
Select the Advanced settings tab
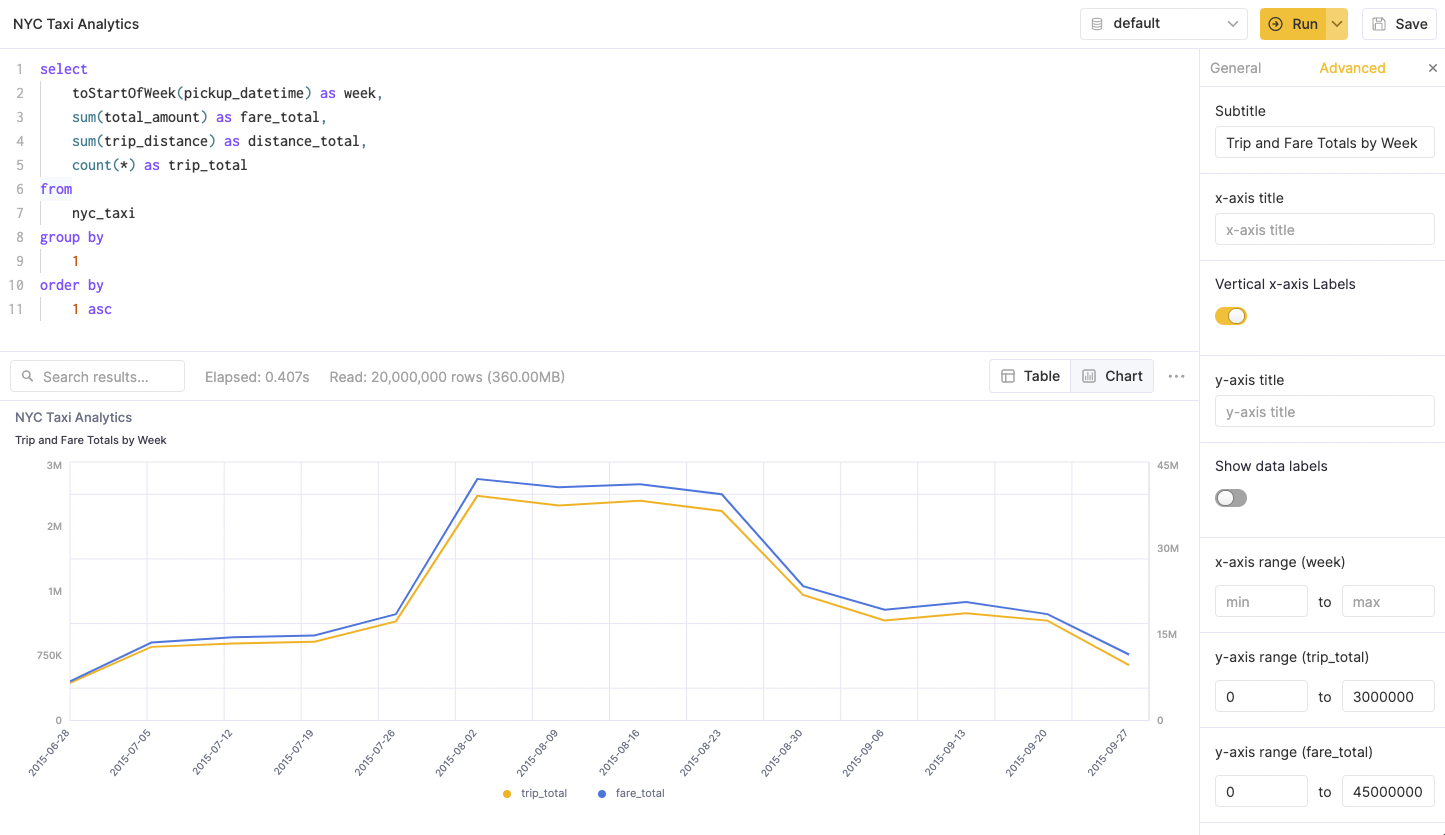(x=1352, y=68)
